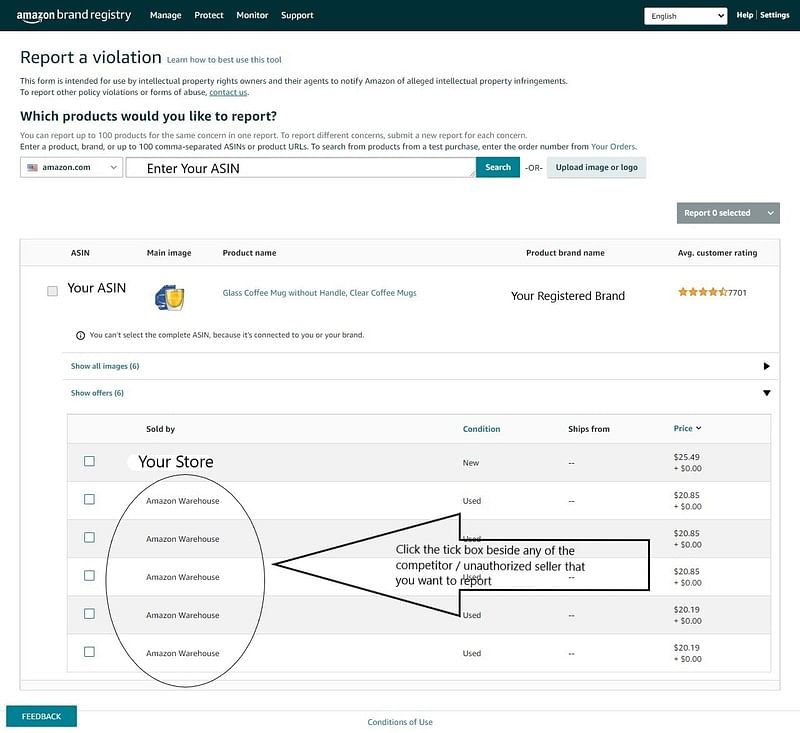Open 'Learn how to best use this tool'

click(x=224, y=60)
